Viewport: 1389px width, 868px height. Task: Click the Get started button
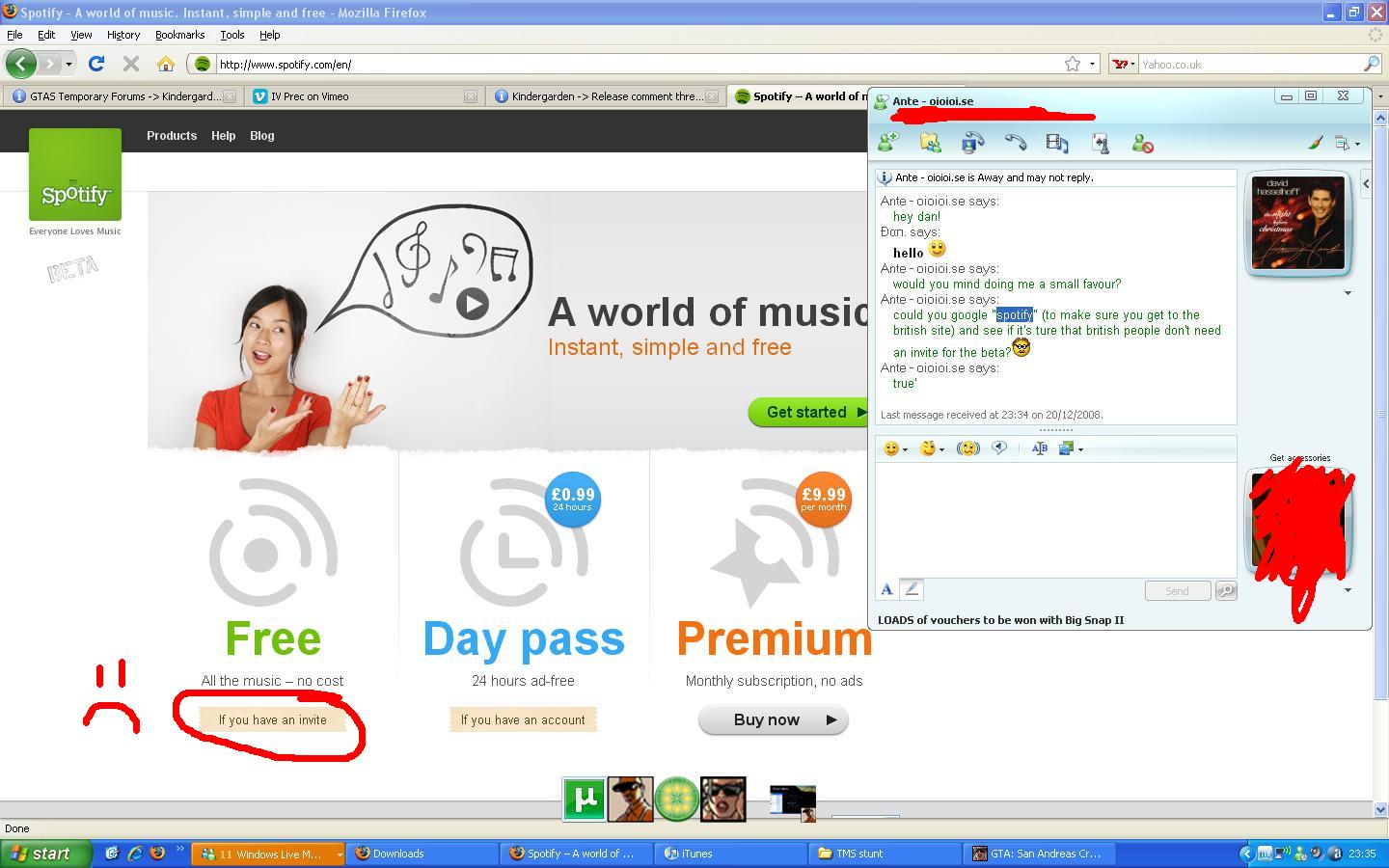[x=808, y=412]
